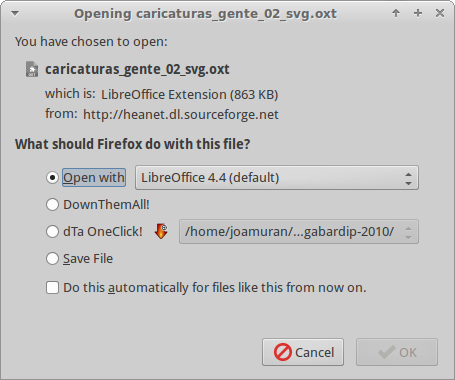This screenshot has width=455, height=380.
Task: Click the Open with label text
Action: (94, 178)
